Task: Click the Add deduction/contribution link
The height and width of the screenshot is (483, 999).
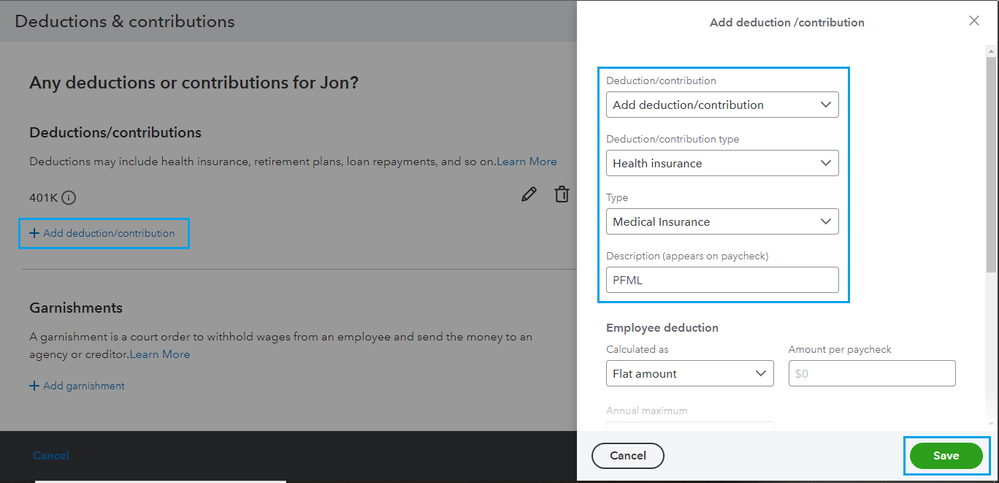Action: (x=102, y=233)
